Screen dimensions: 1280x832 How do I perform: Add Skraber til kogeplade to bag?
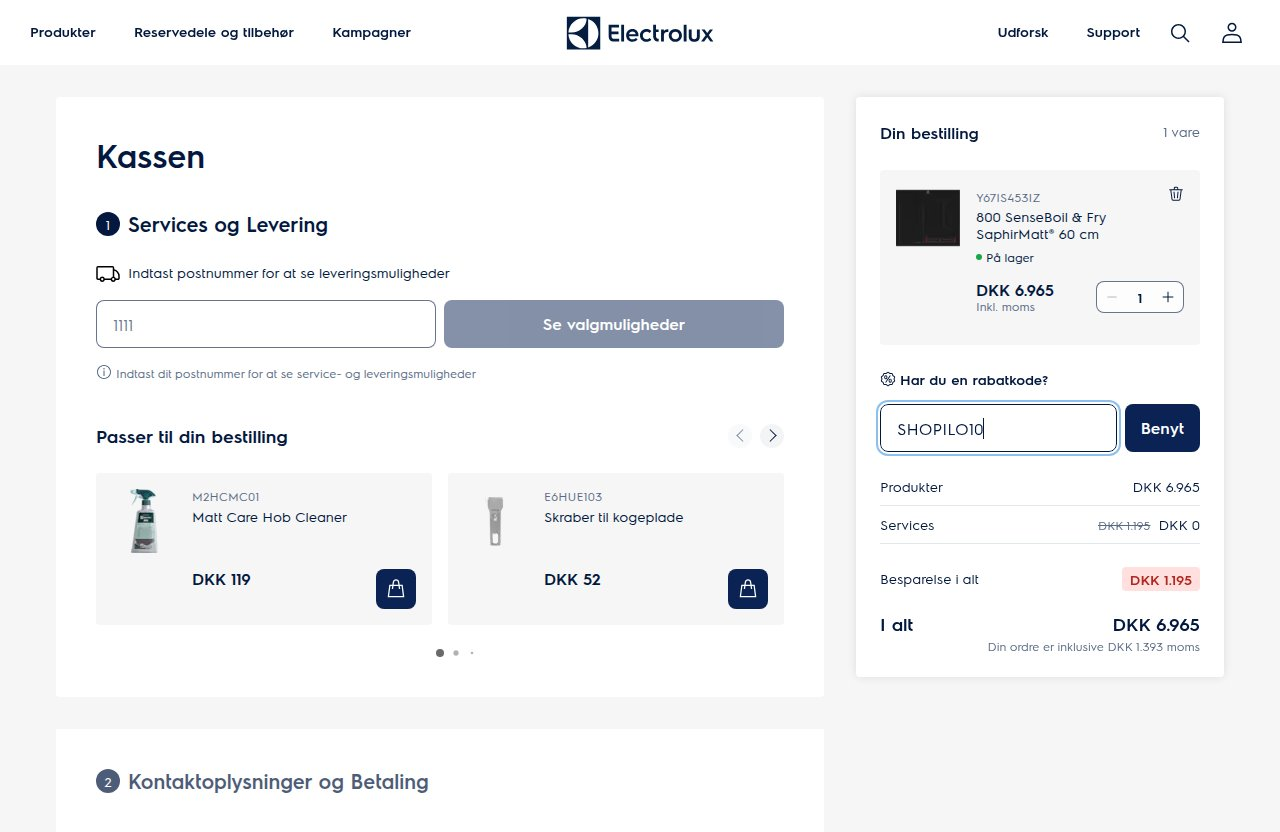[x=748, y=589]
